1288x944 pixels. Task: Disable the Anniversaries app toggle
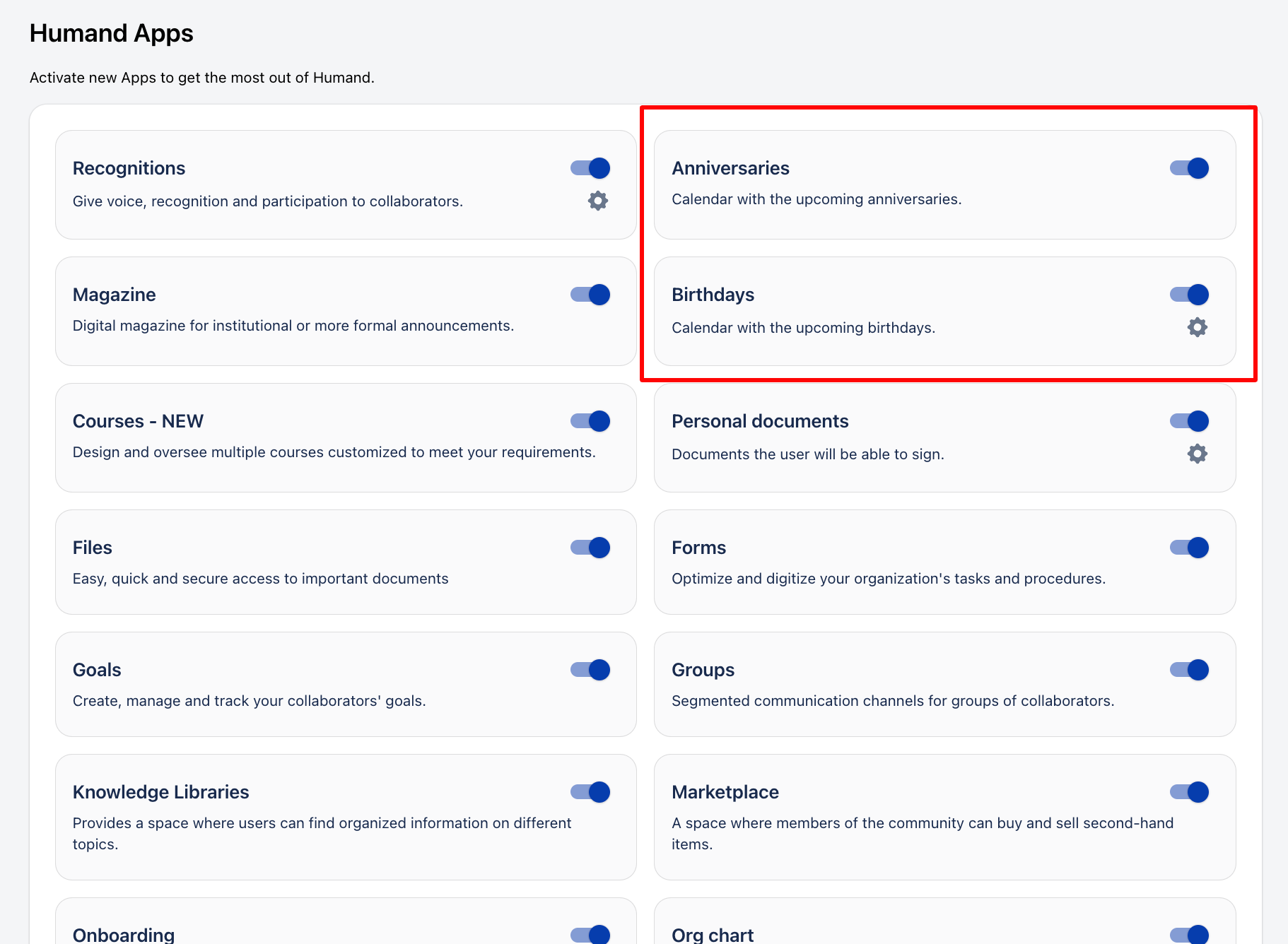point(1190,168)
